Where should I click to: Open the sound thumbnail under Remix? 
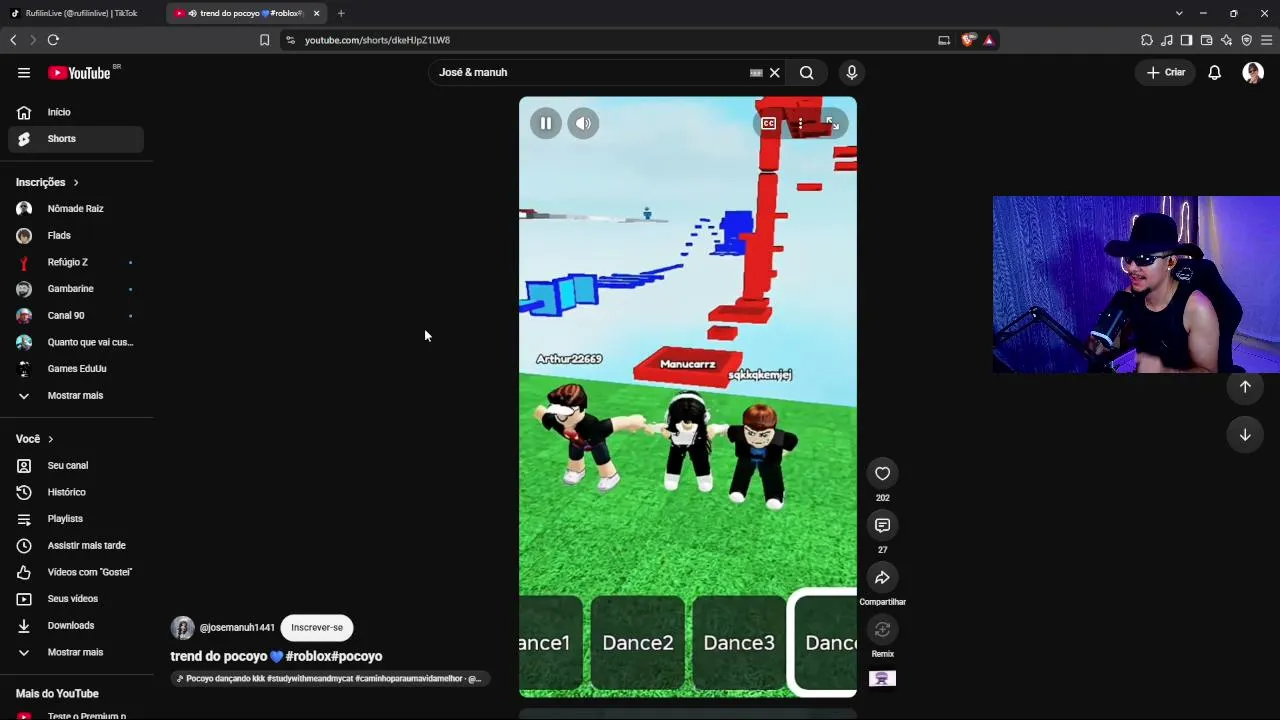tap(882, 679)
